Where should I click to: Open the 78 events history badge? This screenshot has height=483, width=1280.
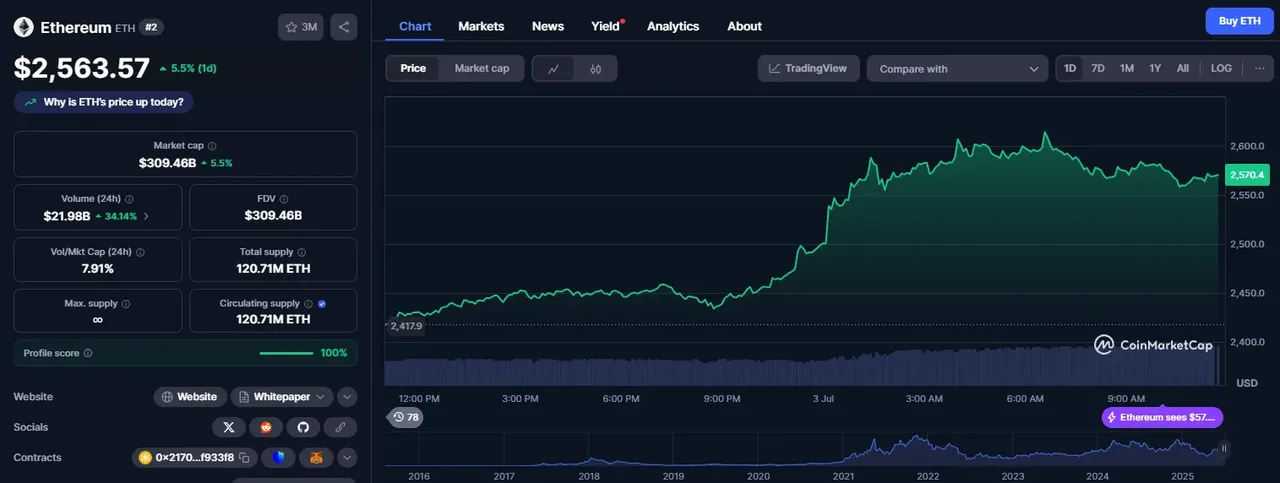click(x=405, y=417)
